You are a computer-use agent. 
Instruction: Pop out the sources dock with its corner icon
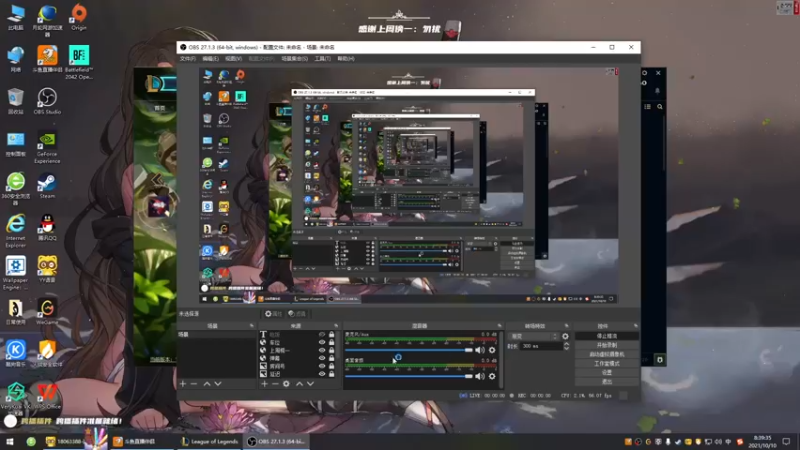click(x=336, y=326)
